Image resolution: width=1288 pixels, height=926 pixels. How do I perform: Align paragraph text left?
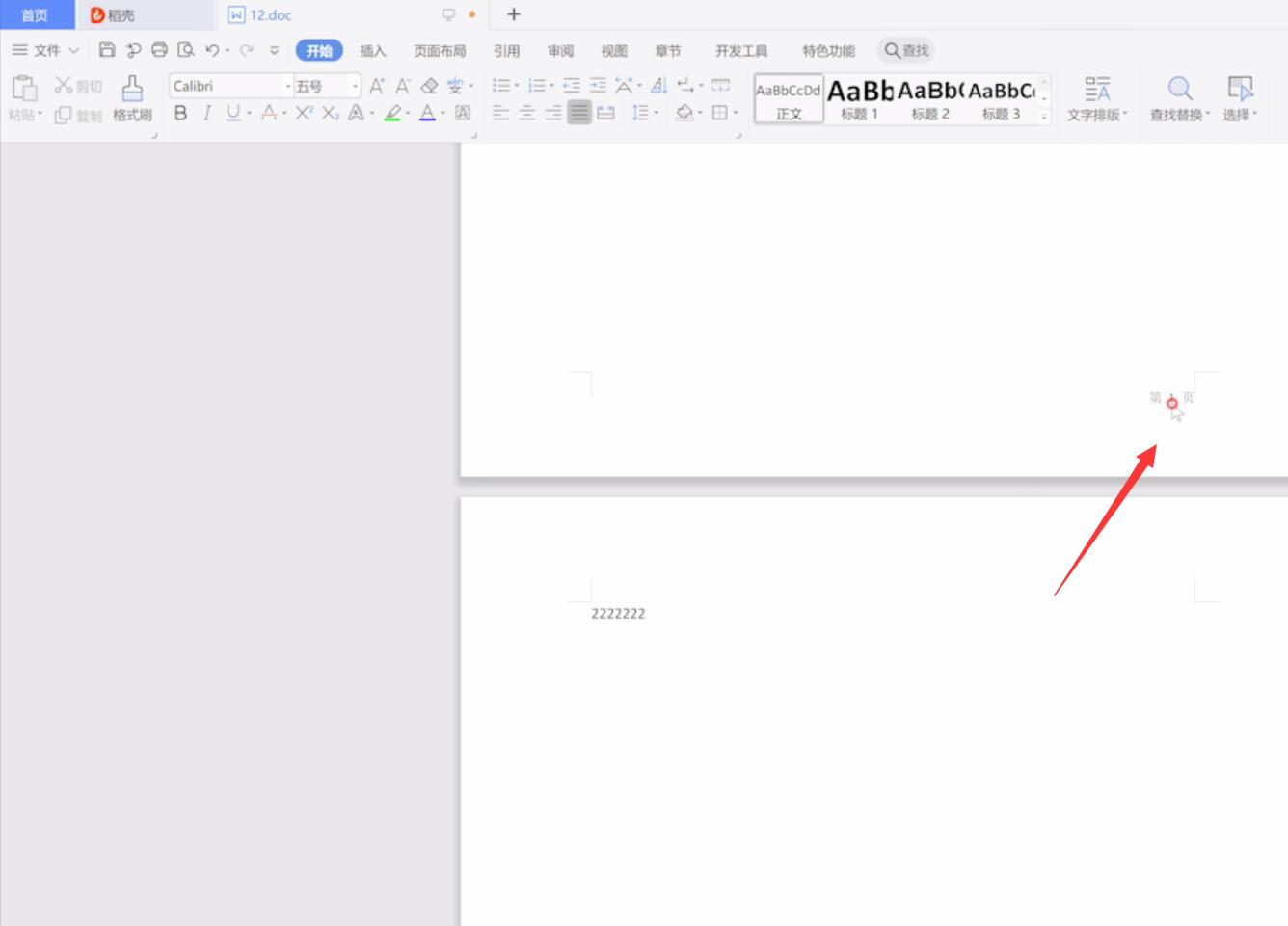click(x=500, y=113)
